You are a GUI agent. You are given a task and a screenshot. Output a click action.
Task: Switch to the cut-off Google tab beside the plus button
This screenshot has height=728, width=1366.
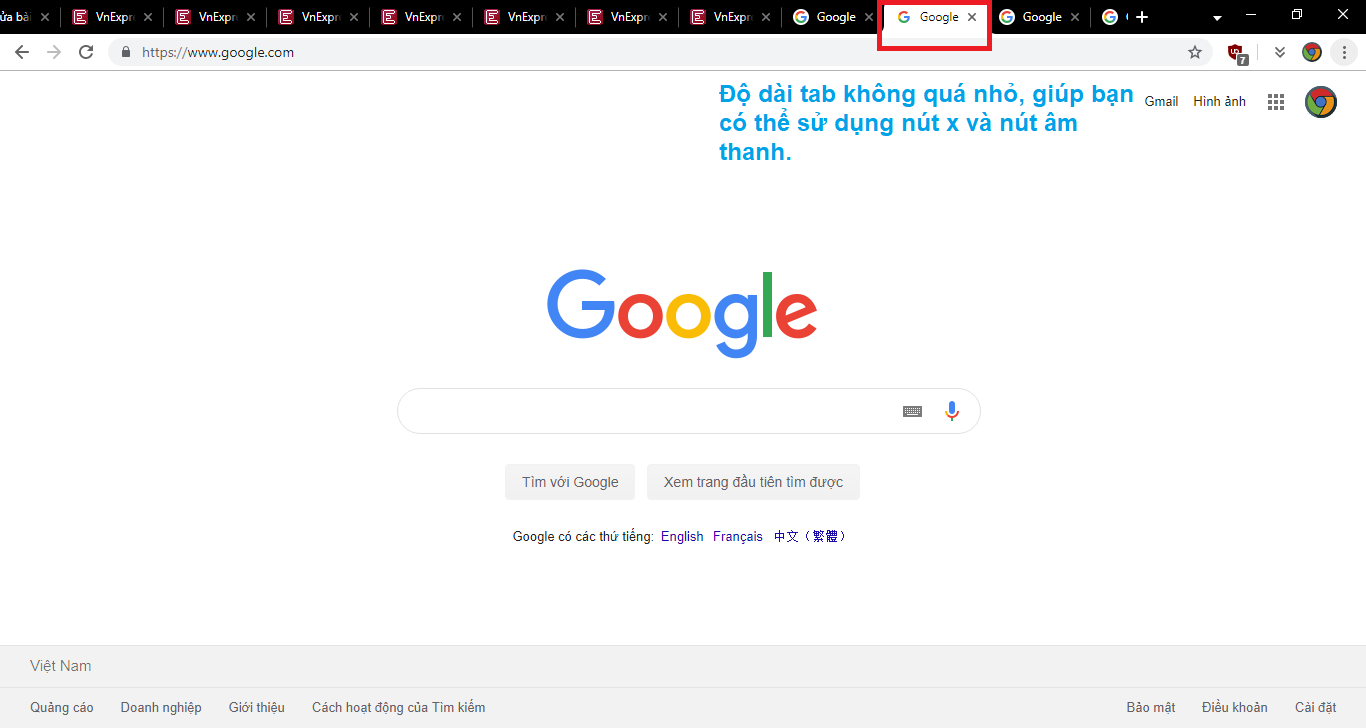[1112, 17]
